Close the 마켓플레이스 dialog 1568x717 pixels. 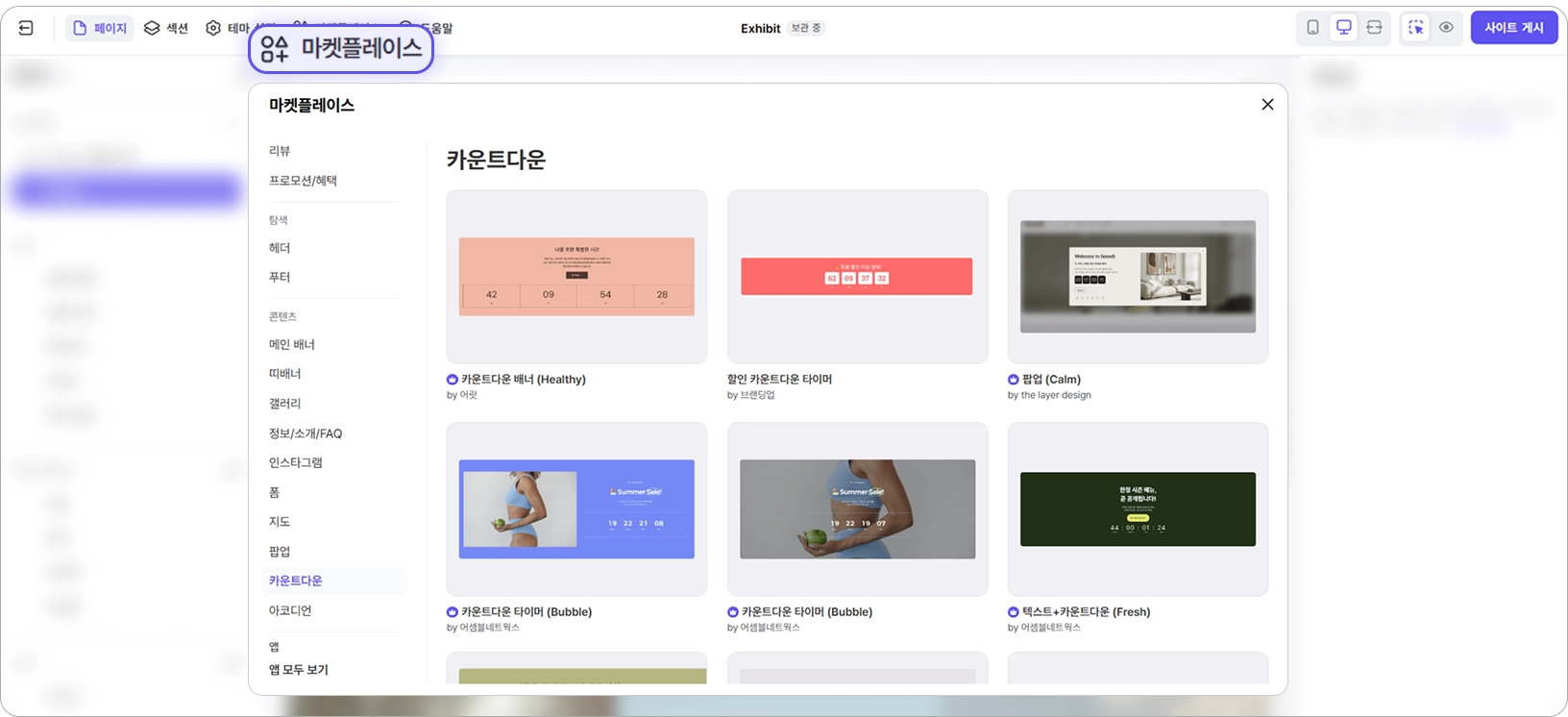click(1267, 105)
